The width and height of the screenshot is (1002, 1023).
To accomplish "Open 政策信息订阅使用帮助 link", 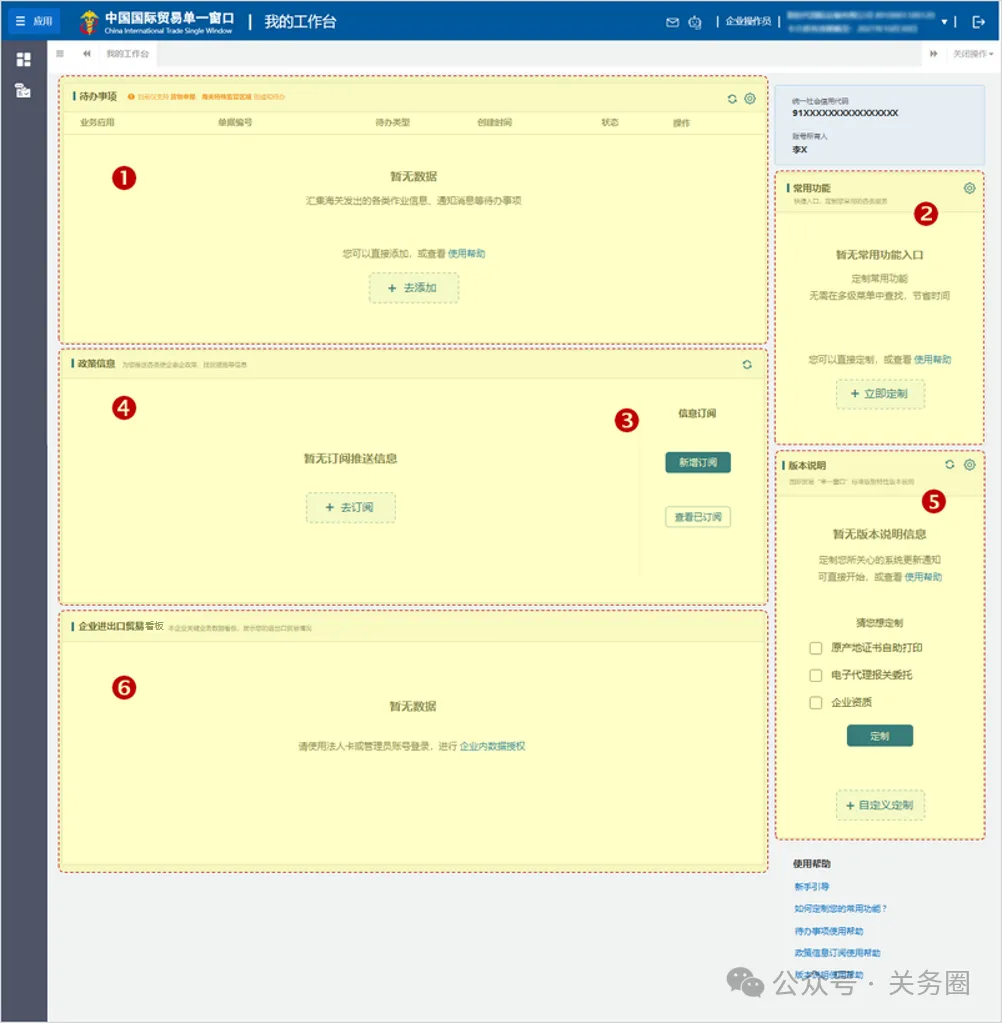I will coord(837,953).
